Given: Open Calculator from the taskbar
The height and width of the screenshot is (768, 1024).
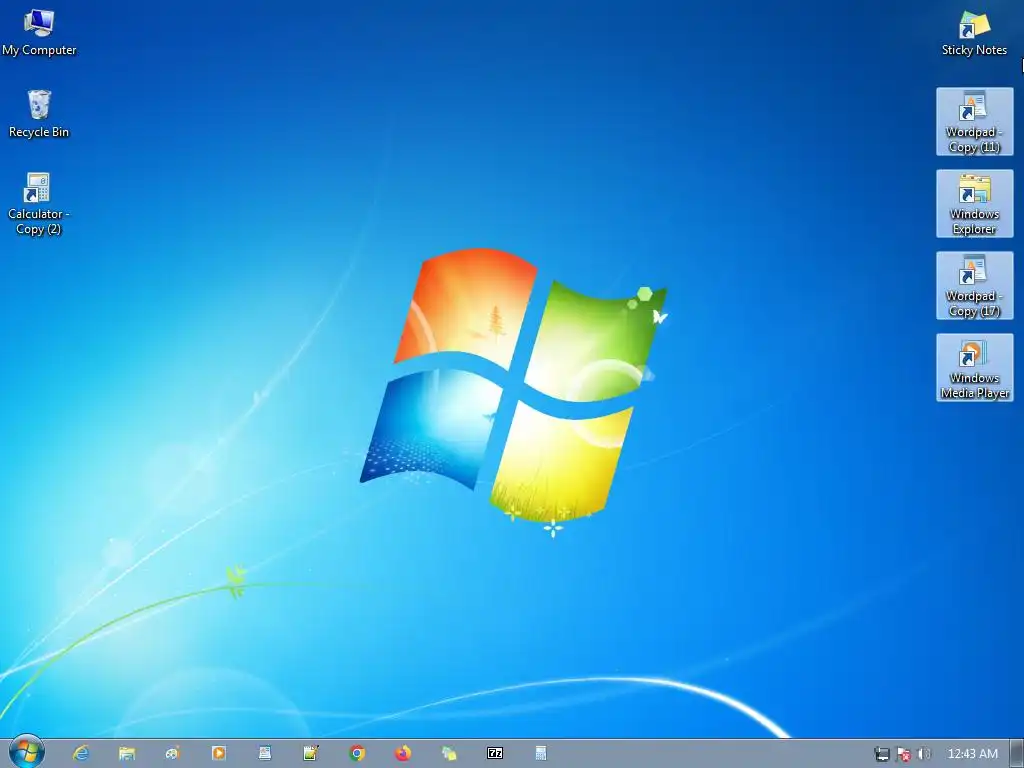Looking at the screenshot, I should coord(541,753).
